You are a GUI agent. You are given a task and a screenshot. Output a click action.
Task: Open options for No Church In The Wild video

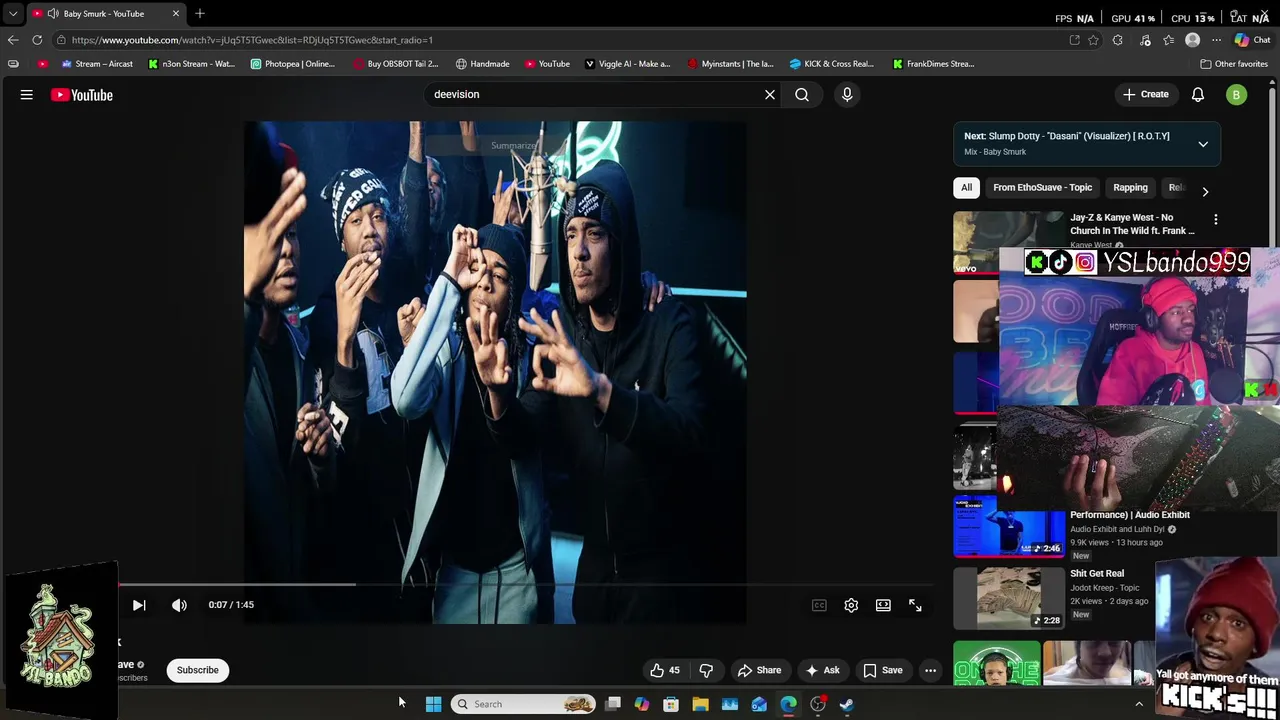[x=1216, y=219]
